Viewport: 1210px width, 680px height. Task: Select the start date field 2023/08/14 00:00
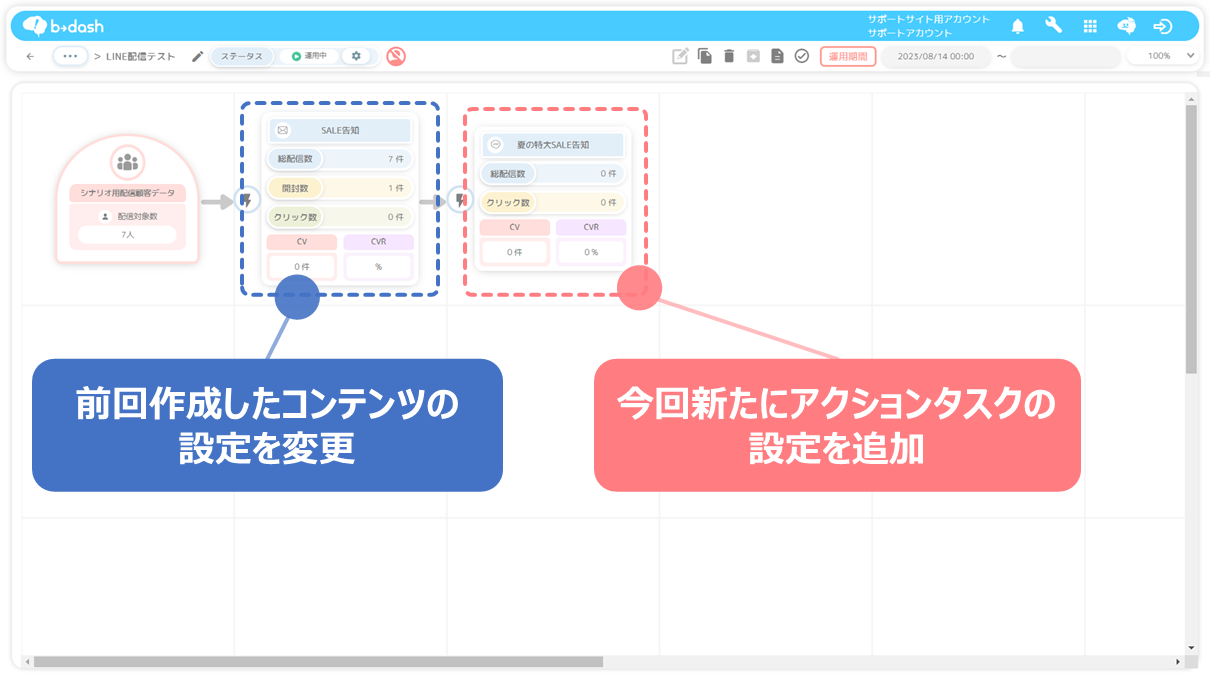tap(936, 56)
